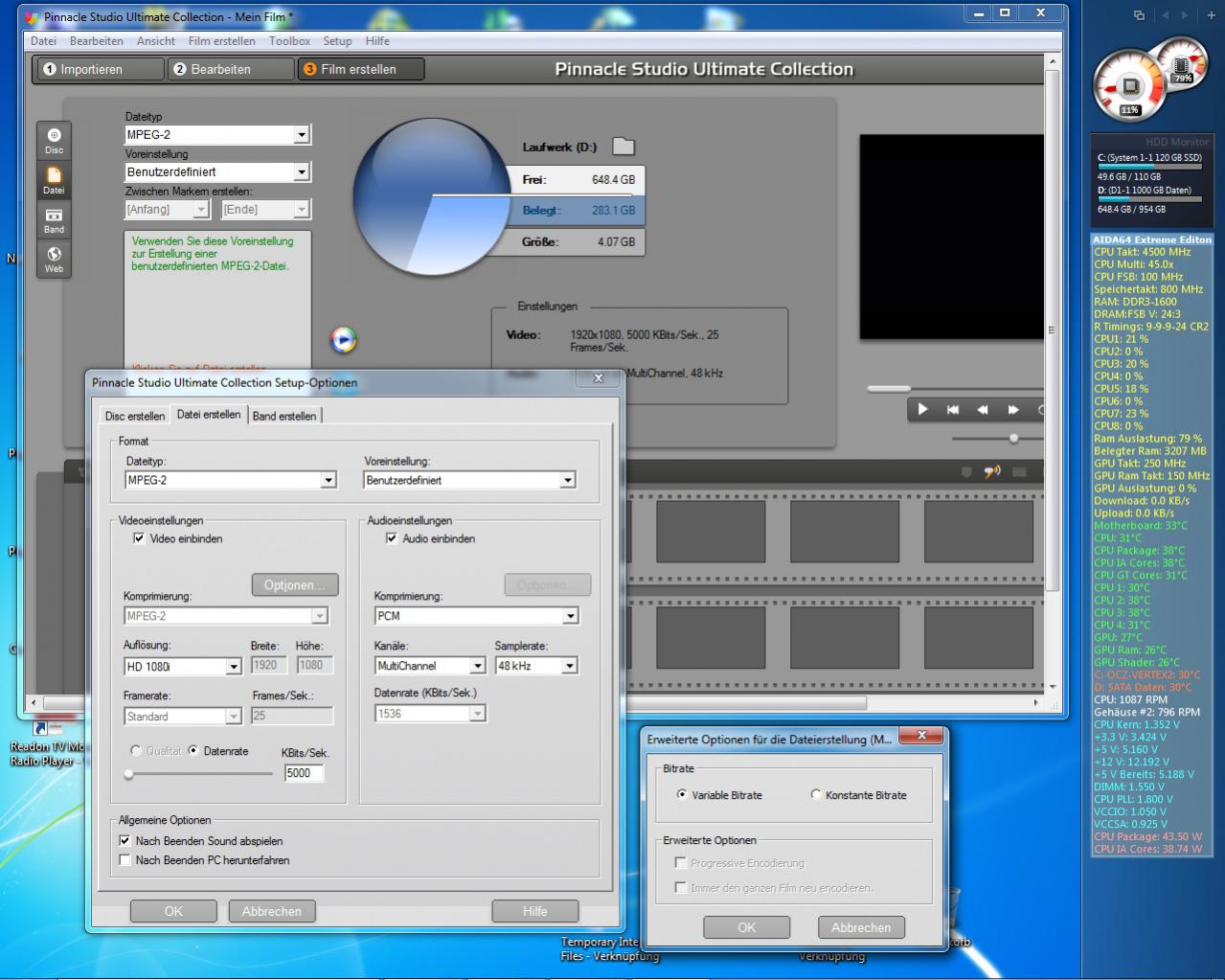
Task: Toggle audio scrubbing icon above storyboard
Action: [992, 471]
